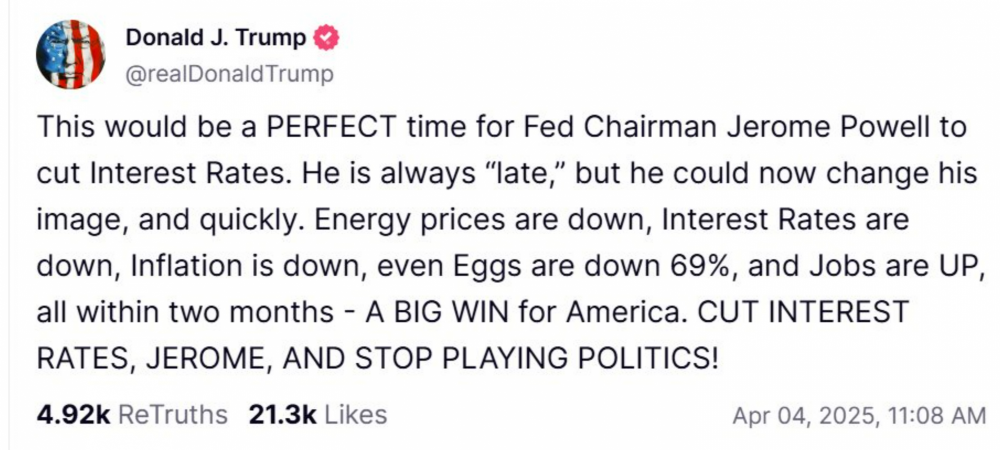Open the profile avatar picture

click(x=71, y=55)
